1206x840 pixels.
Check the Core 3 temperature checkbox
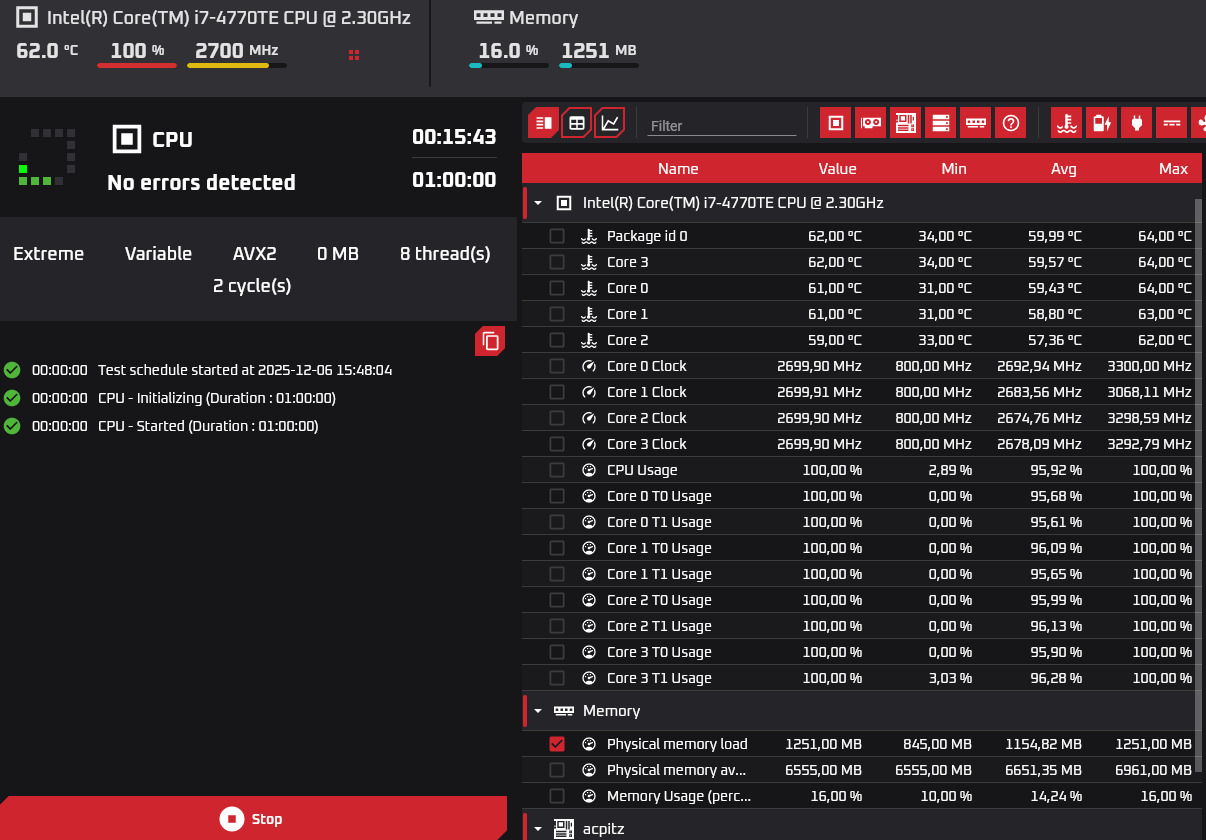pos(557,262)
